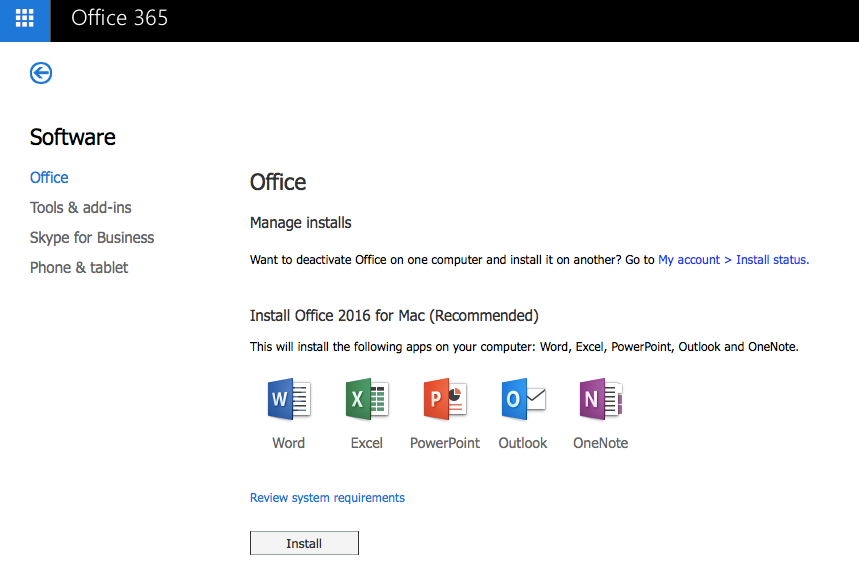Click the PowerPoint label under its icon
The image size is (859, 573).
[x=445, y=443]
